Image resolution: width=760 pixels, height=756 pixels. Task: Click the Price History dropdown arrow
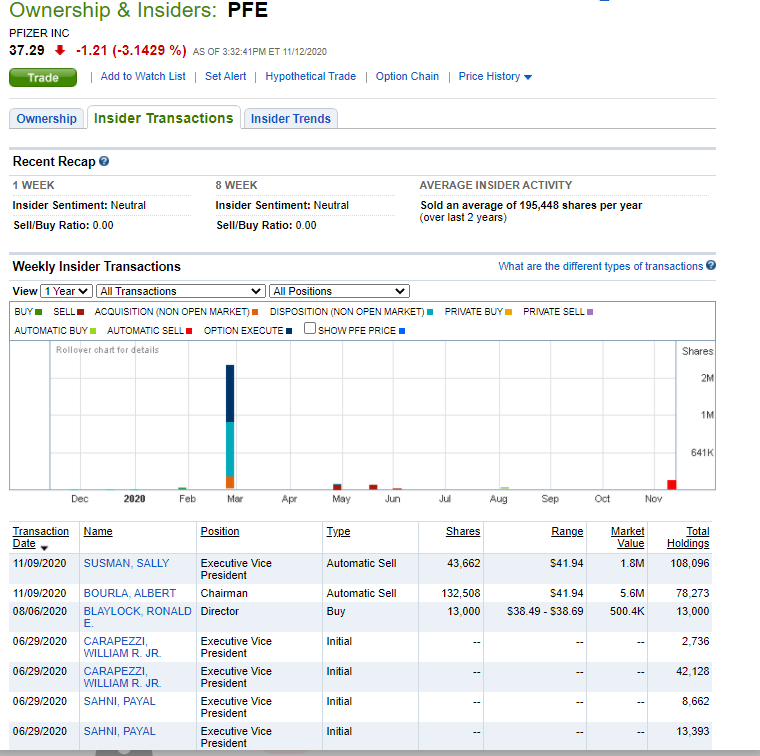(528, 77)
